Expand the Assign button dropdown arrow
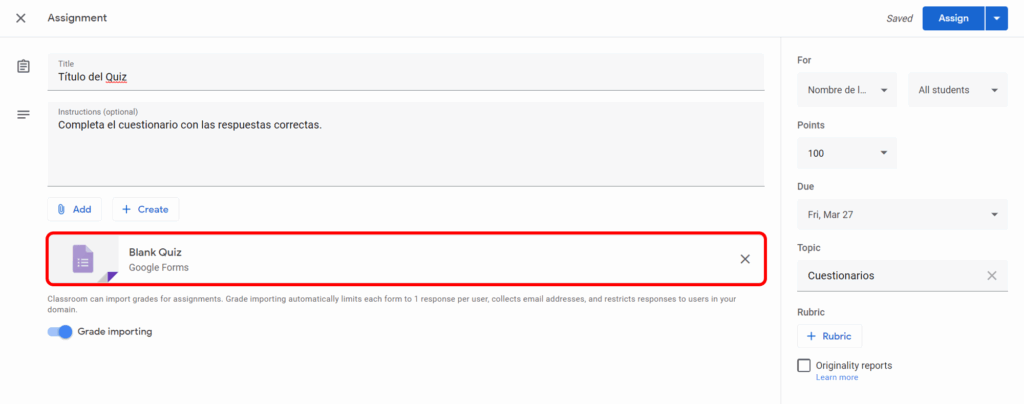Screen dimensions: 1024x404 coord(996,18)
